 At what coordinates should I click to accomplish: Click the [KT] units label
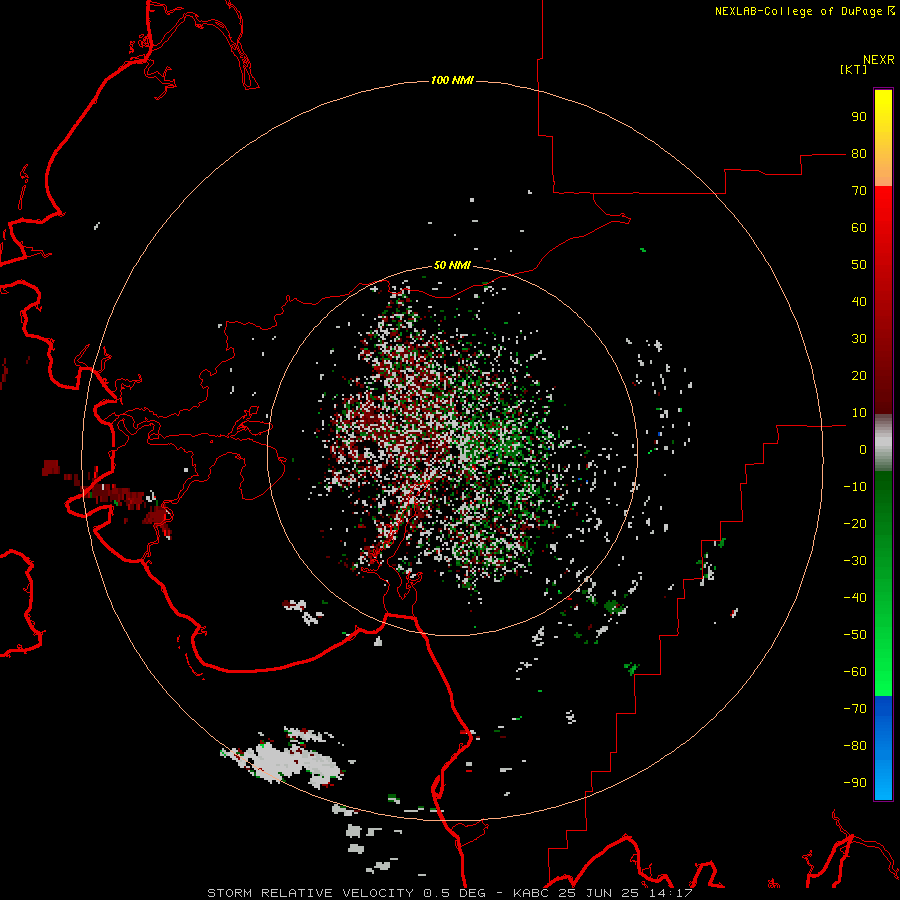(x=854, y=69)
